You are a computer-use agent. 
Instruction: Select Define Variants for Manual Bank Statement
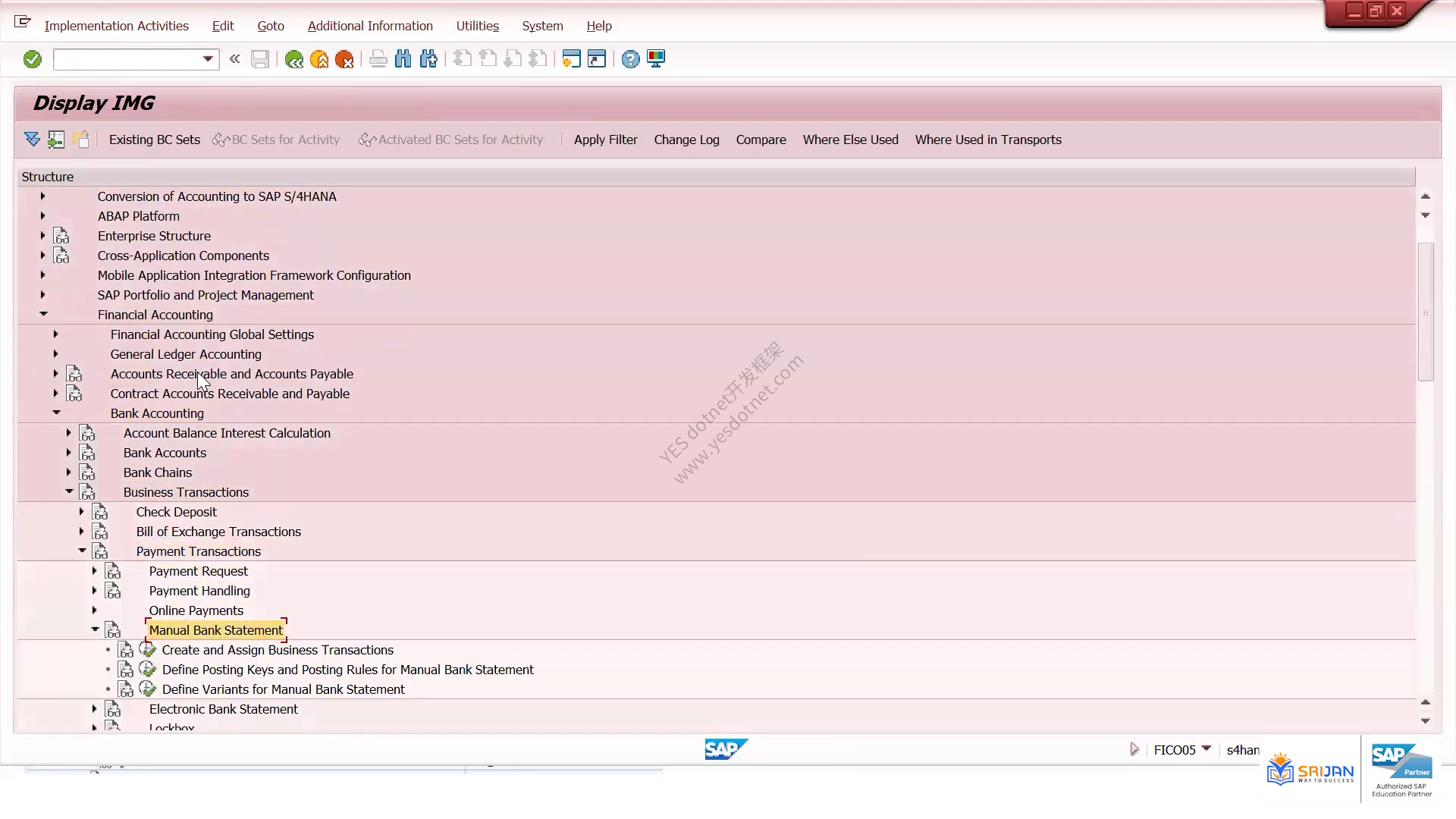[x=284, y=689]
